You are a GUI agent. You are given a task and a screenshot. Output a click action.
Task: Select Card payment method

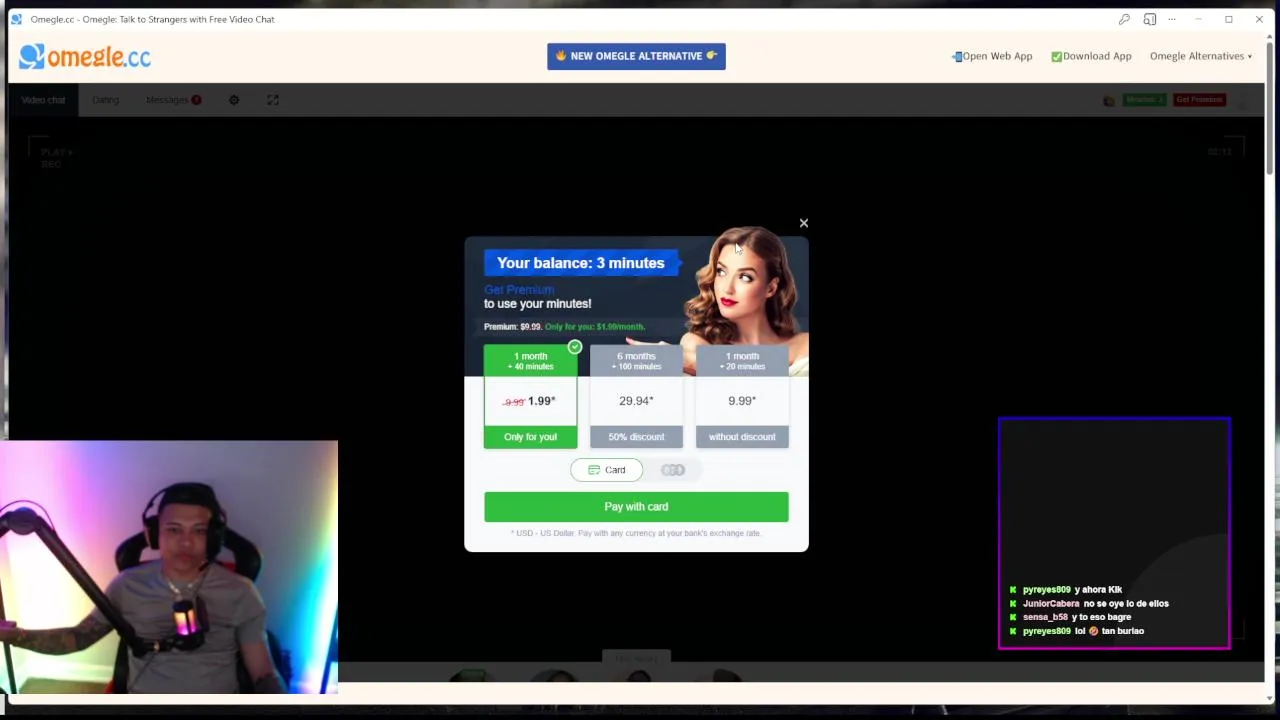pos(606,470)
